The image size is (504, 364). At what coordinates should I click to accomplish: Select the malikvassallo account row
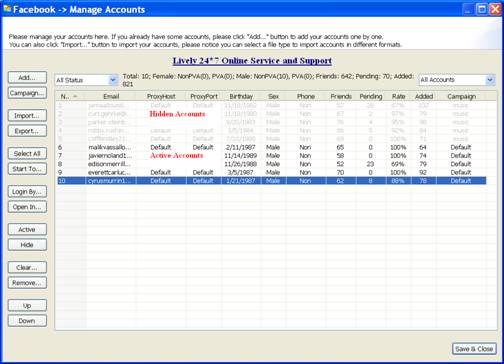tap(271, 147)
